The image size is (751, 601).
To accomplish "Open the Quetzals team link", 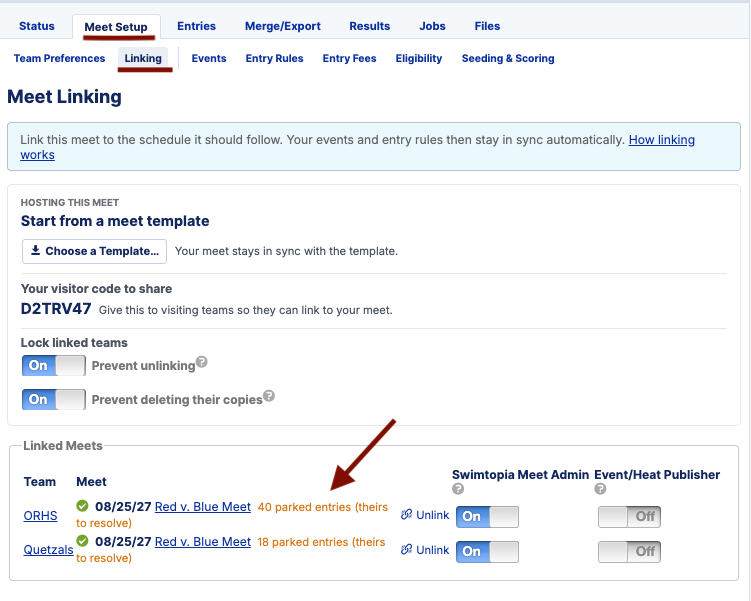I will point(48,550).
